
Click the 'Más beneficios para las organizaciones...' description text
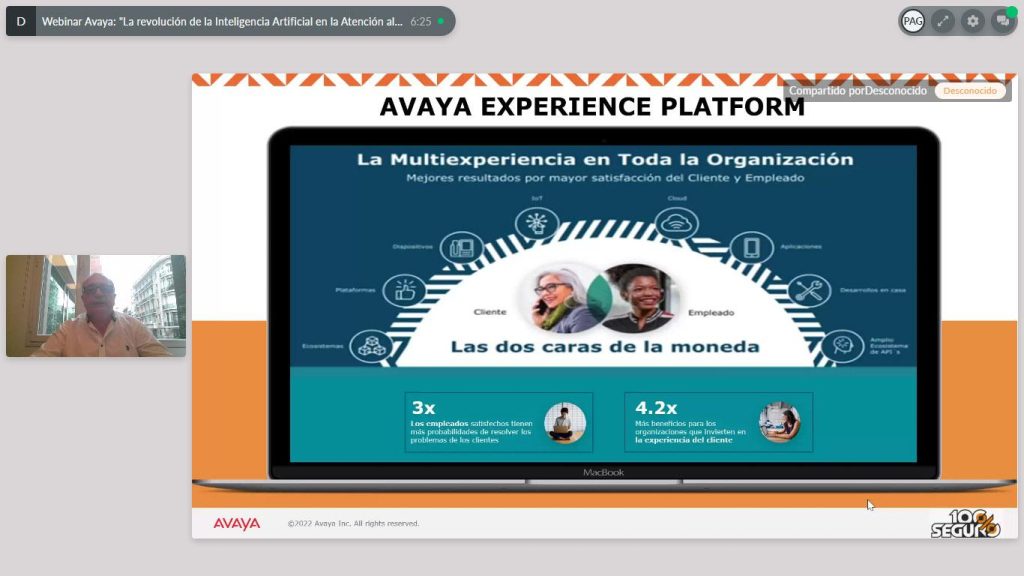(x=690, y=432)
